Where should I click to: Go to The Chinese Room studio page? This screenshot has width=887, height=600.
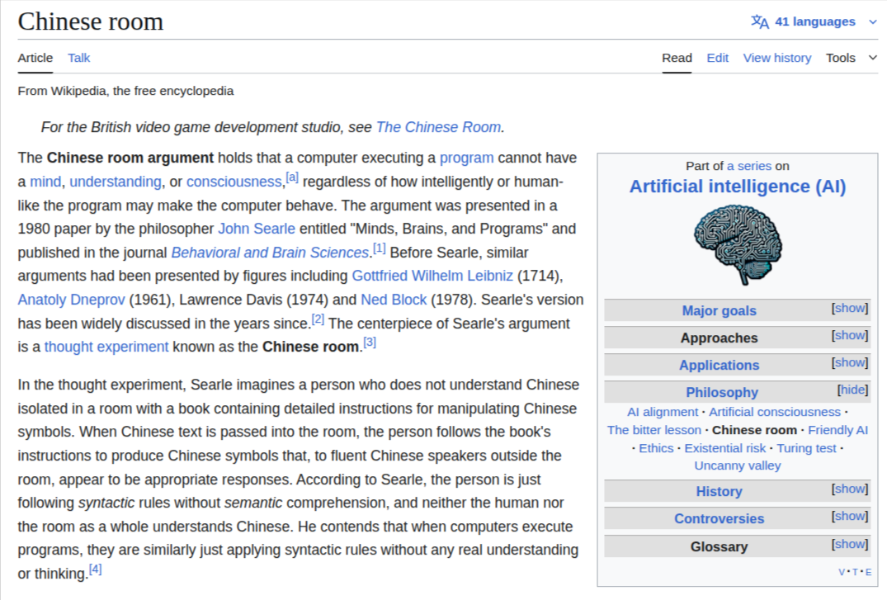pyautogui.click(x=438, y=127)
